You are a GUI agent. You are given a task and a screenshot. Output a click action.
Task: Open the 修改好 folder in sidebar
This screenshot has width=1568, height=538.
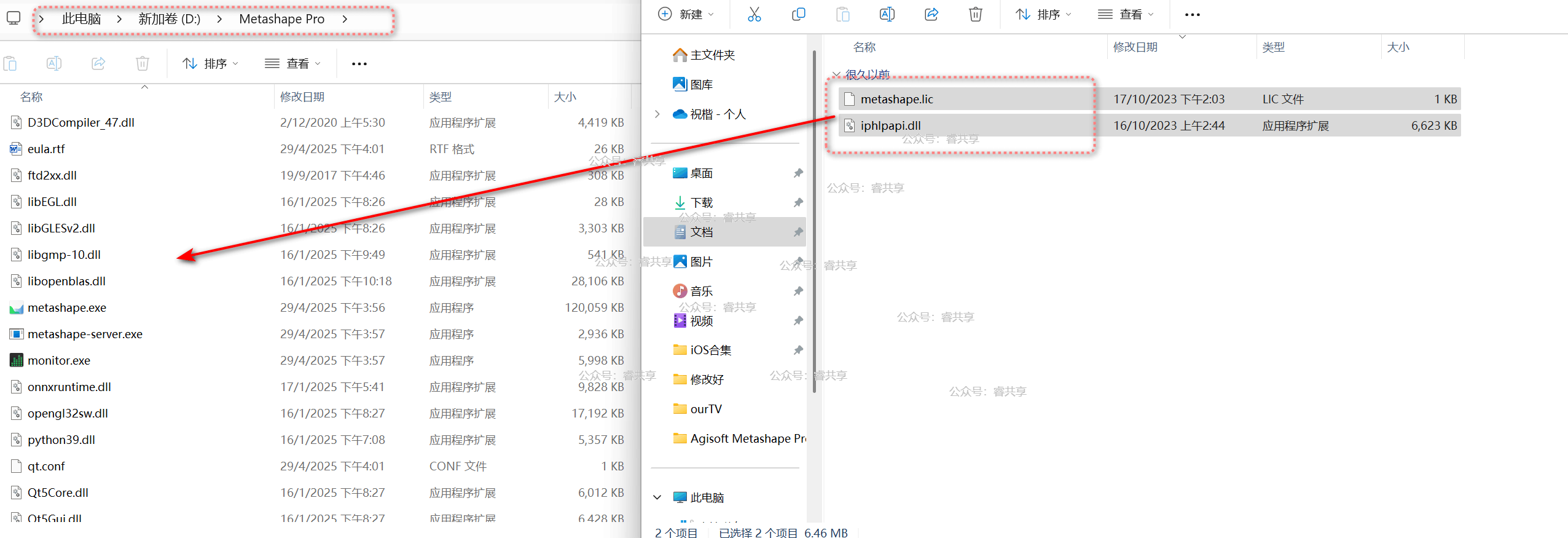click(707, 379)
